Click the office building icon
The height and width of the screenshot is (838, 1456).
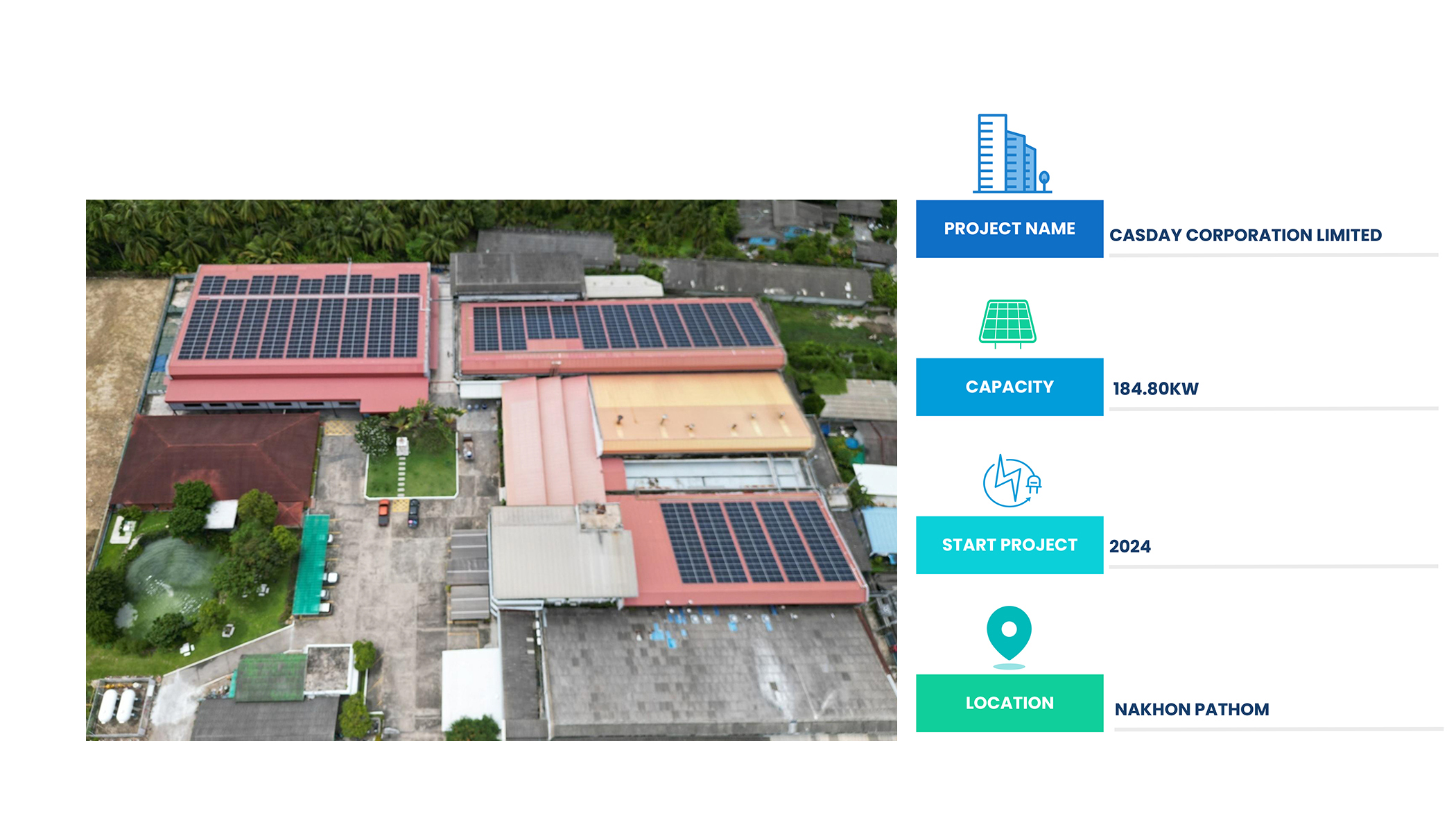tap(1012, 153)
